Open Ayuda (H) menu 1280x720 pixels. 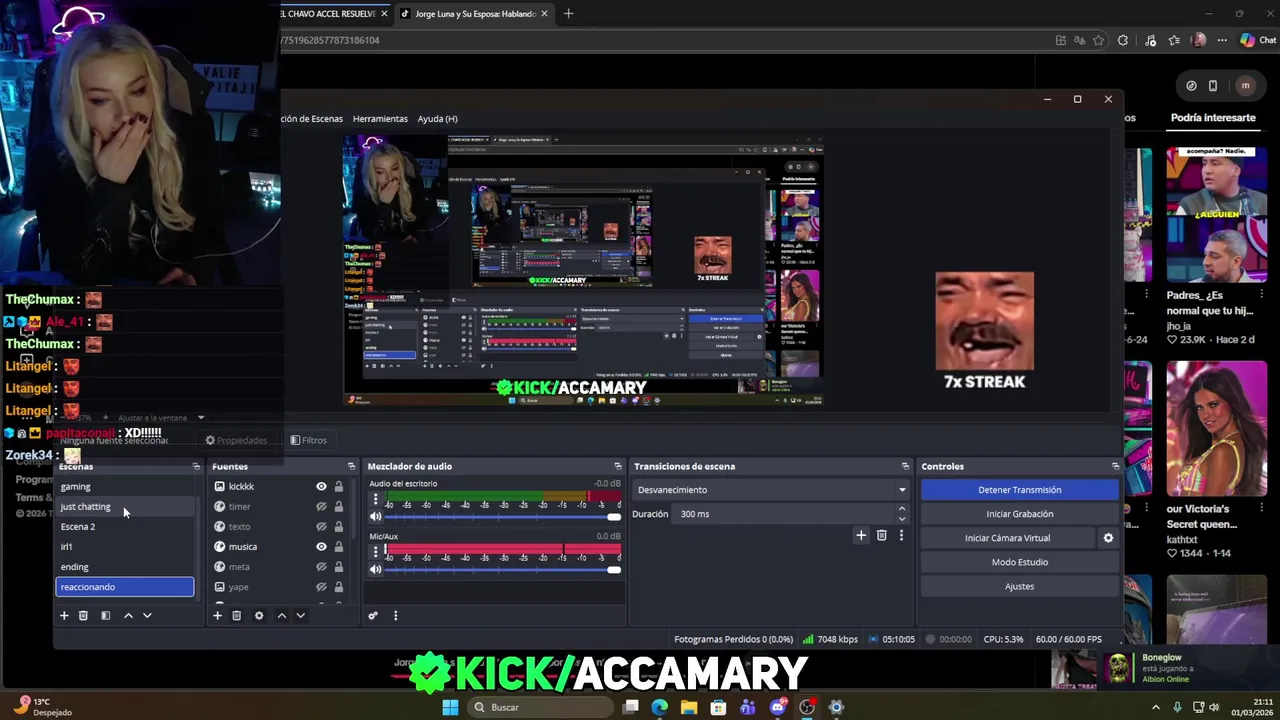(x=437, y=119)
